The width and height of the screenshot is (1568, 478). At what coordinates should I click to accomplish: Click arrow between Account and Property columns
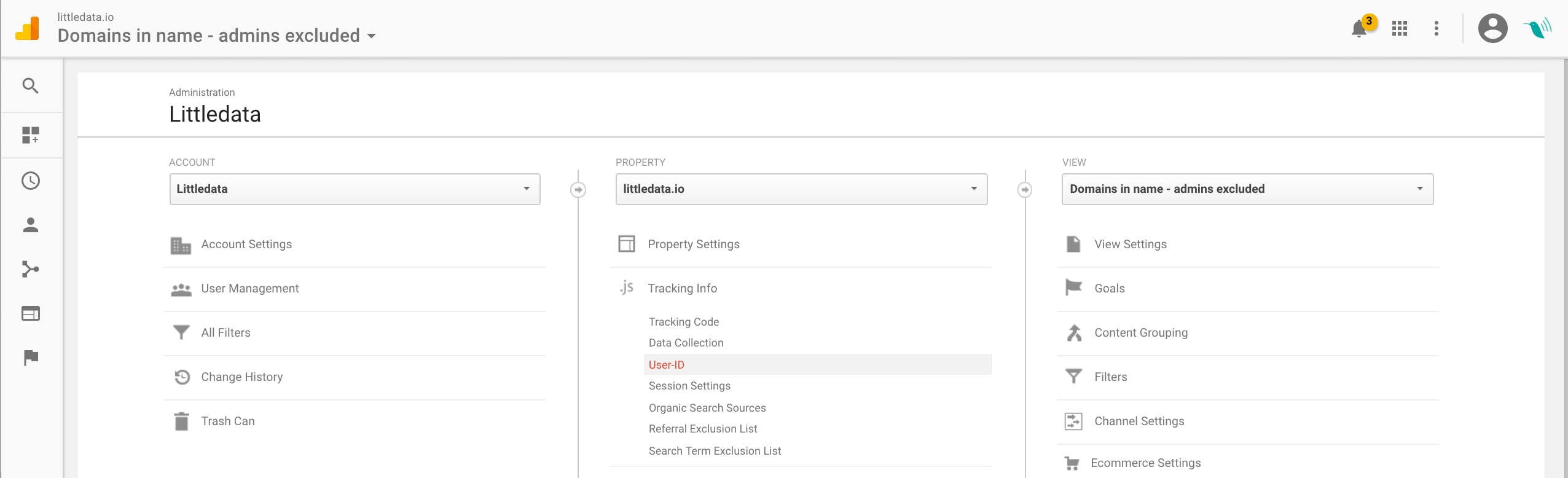(x=578, y=189)
